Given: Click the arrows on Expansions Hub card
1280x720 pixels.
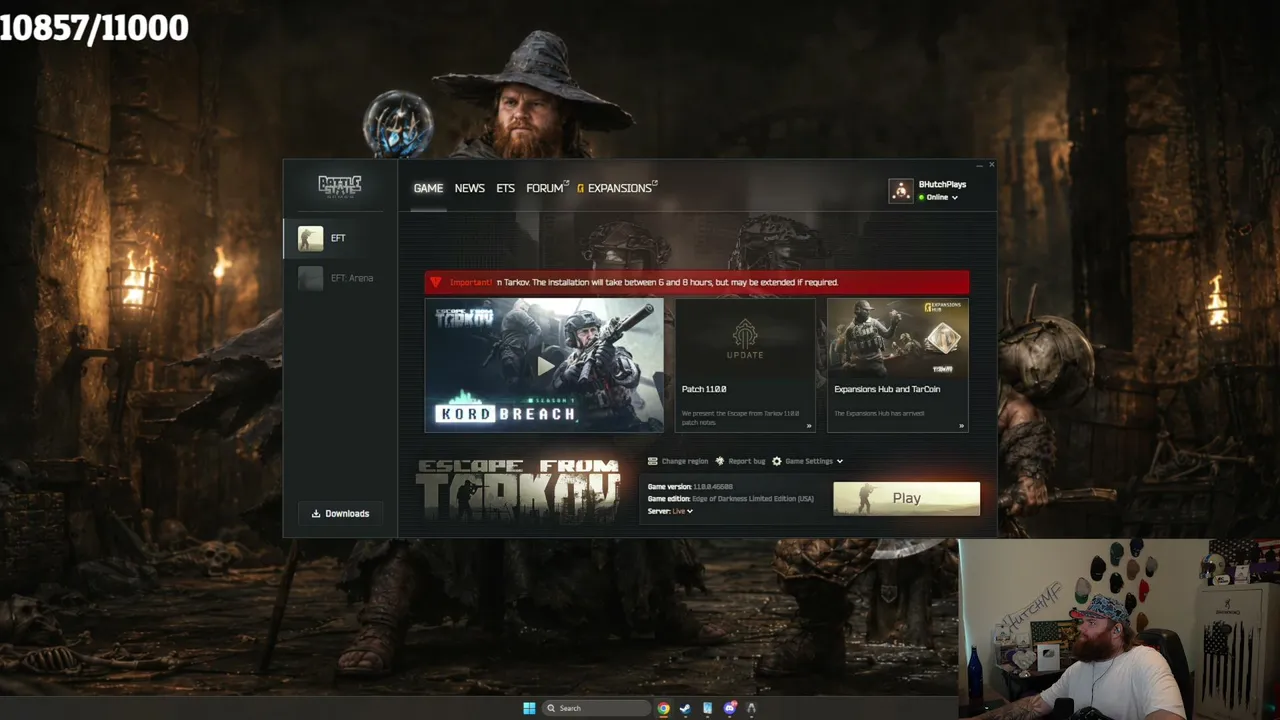Looking at the screenshot, I should [961, 426].
